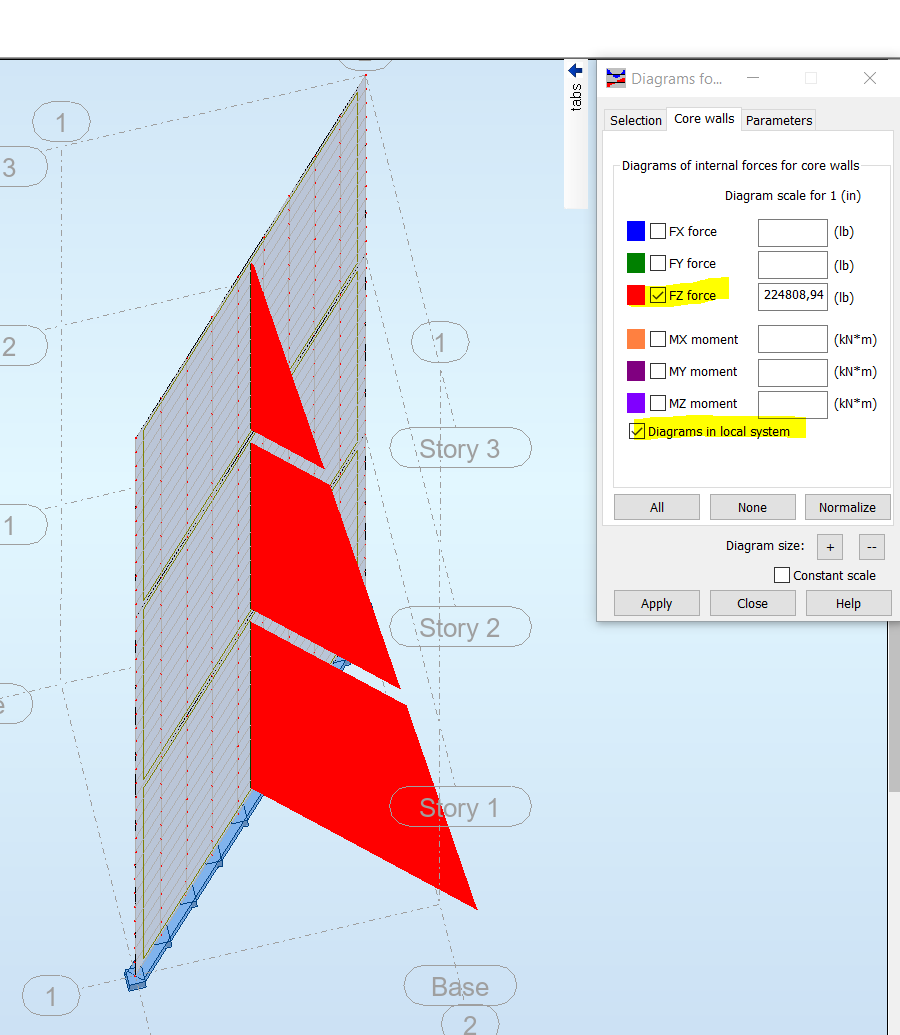Minimize the Diagrams dialog
900x1035 pixels.
coord(753,78)
